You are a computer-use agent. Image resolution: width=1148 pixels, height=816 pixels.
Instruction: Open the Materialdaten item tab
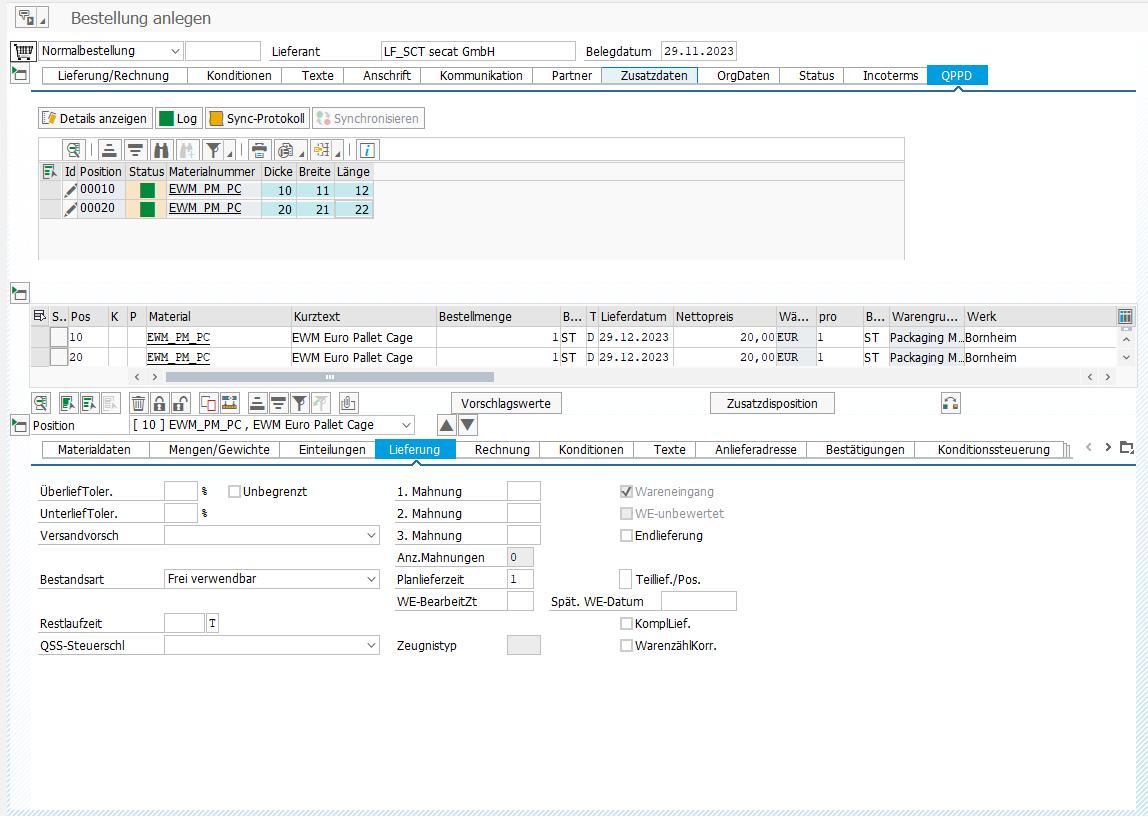(x=94, y=450)
